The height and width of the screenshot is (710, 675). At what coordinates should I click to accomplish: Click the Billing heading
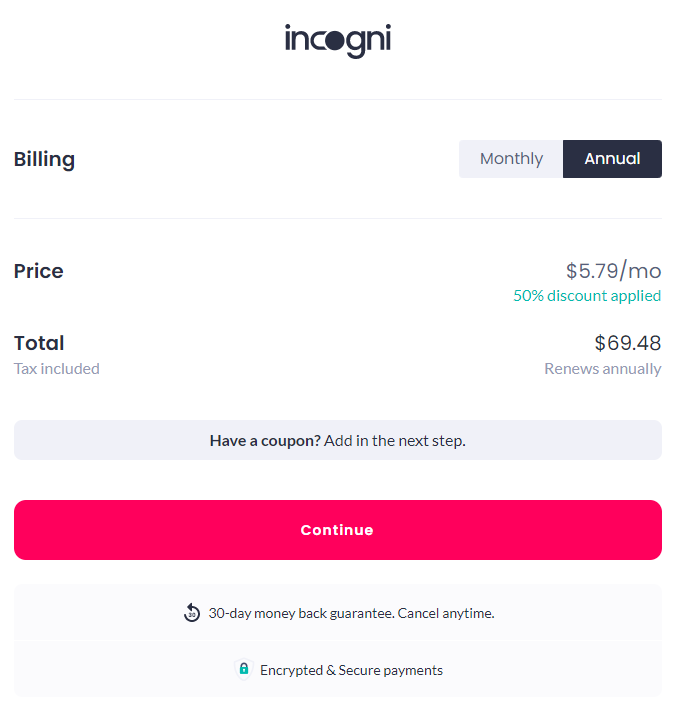[x=44, y=159]
